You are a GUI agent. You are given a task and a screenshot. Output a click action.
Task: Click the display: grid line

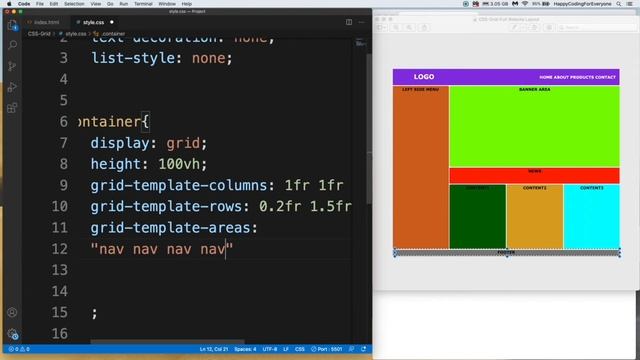[x=149, y=143]
